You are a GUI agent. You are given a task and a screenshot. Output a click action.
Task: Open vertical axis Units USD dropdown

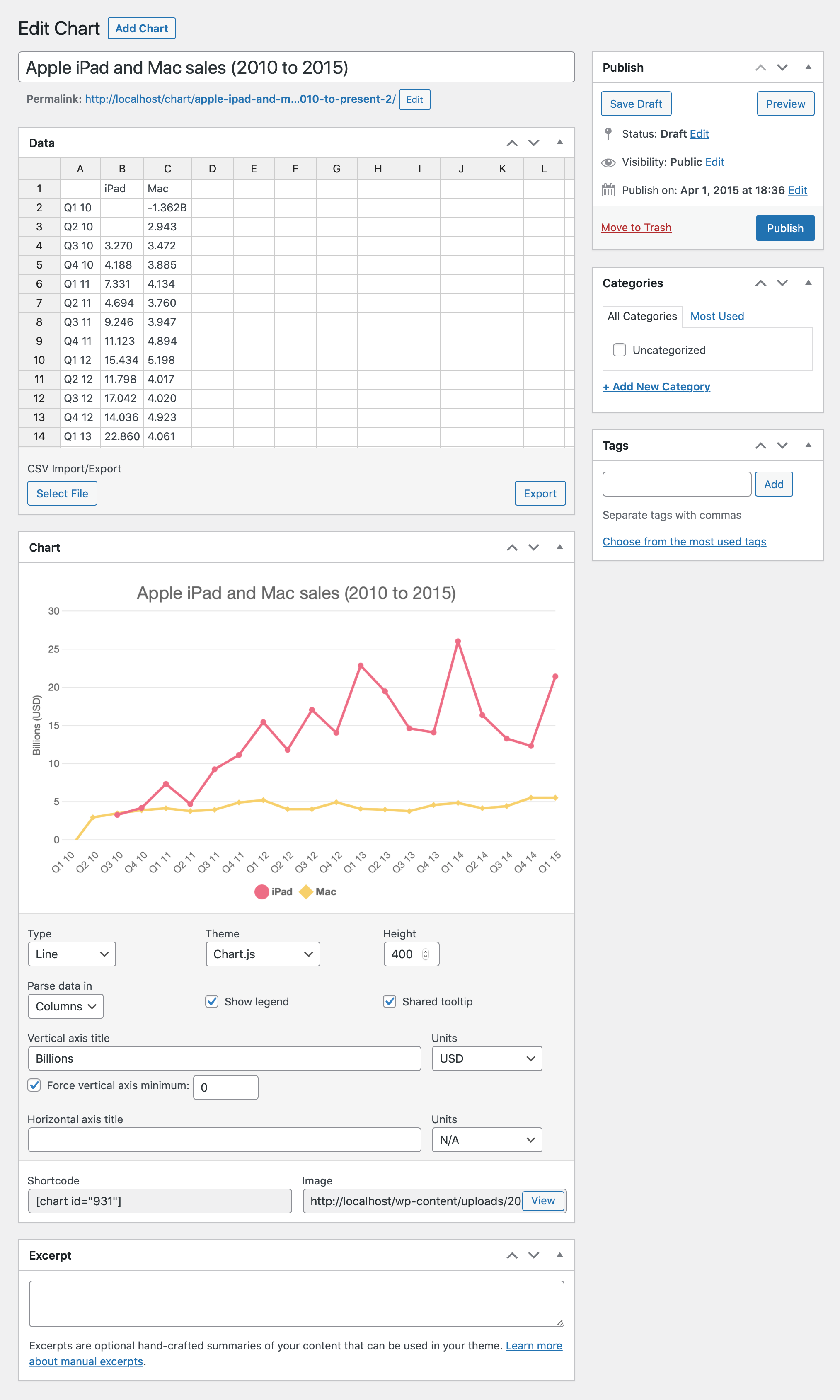pyautogui.click(x=486, y=1058)
